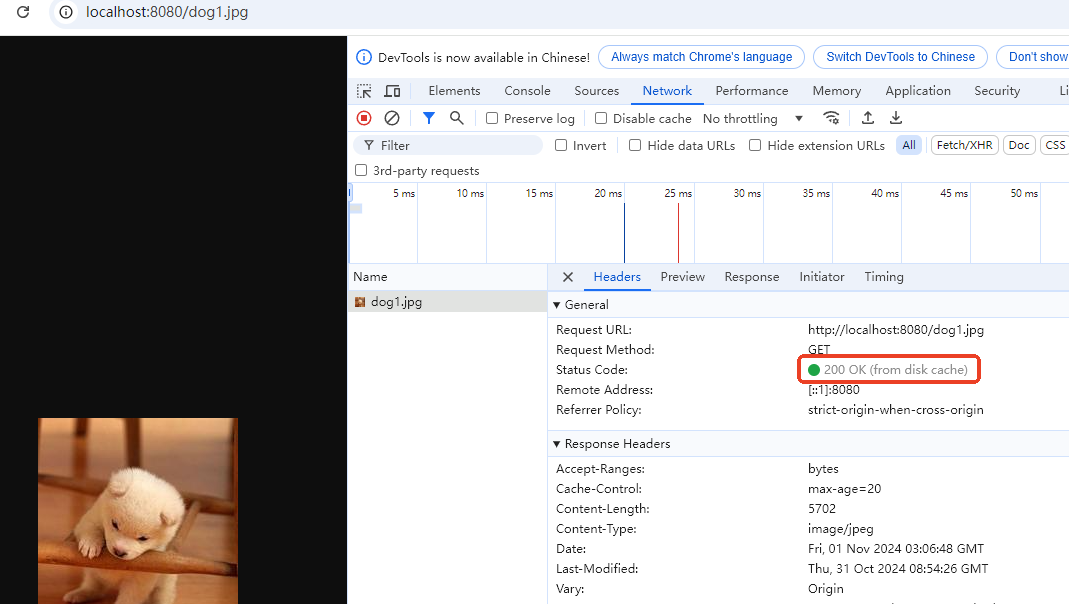Click import HAR file upload icon

868,118
